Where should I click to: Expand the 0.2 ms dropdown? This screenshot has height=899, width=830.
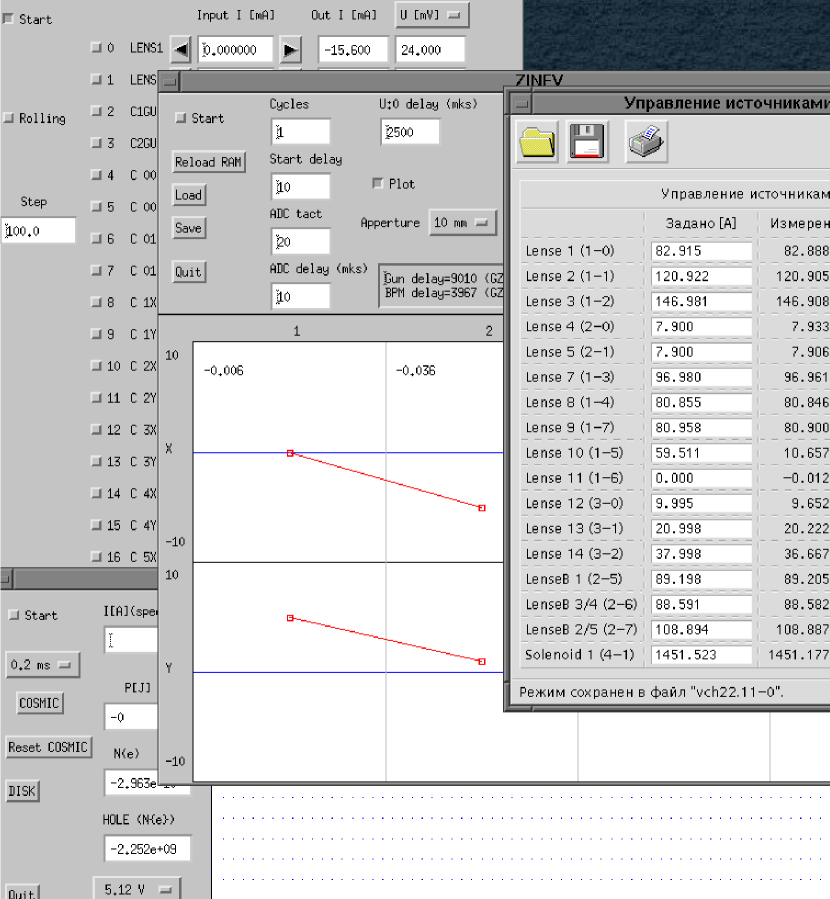42,664
